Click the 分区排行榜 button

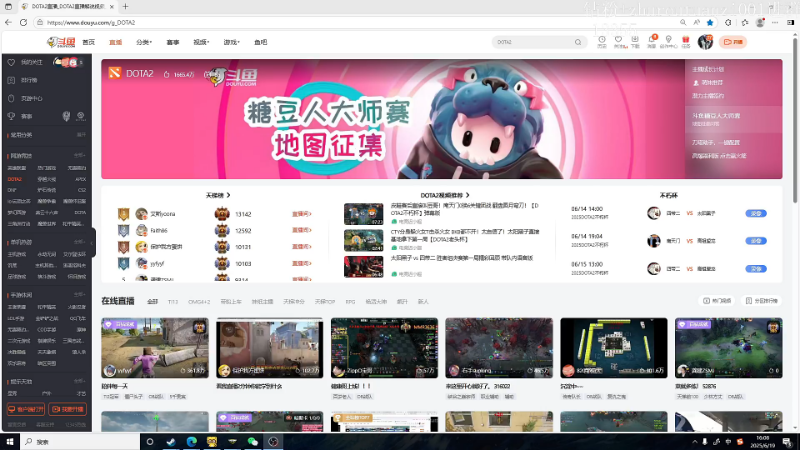click(x=761, y=301)
